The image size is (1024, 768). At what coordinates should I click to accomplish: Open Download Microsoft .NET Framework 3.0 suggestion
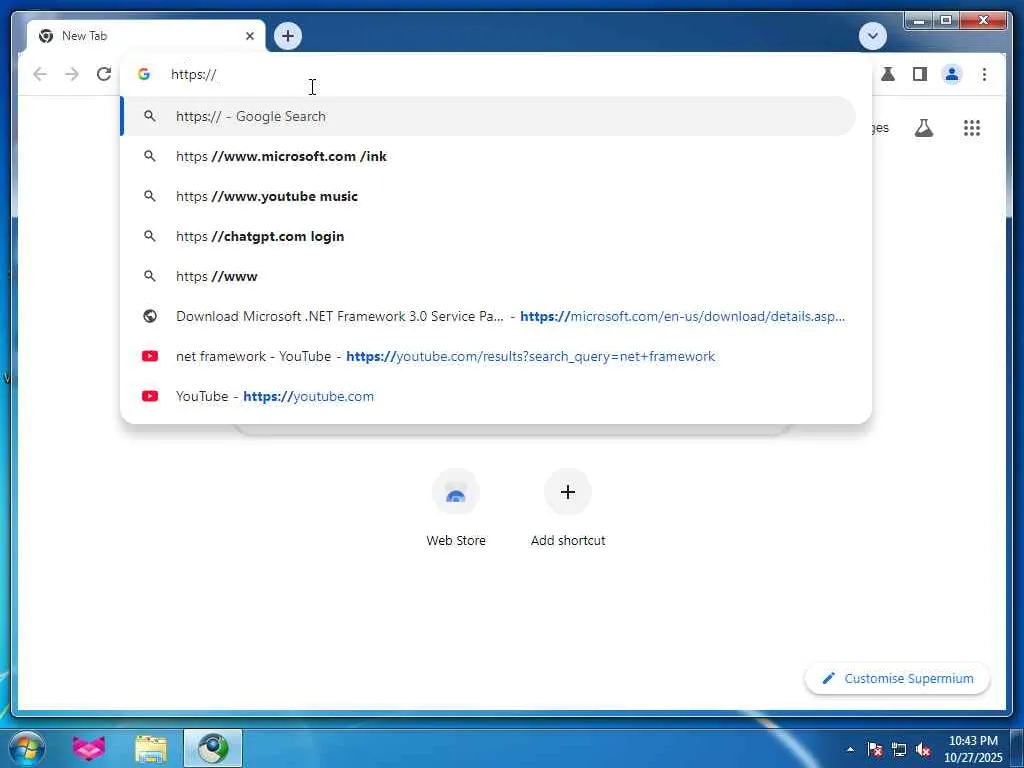(x=488, y=316)
